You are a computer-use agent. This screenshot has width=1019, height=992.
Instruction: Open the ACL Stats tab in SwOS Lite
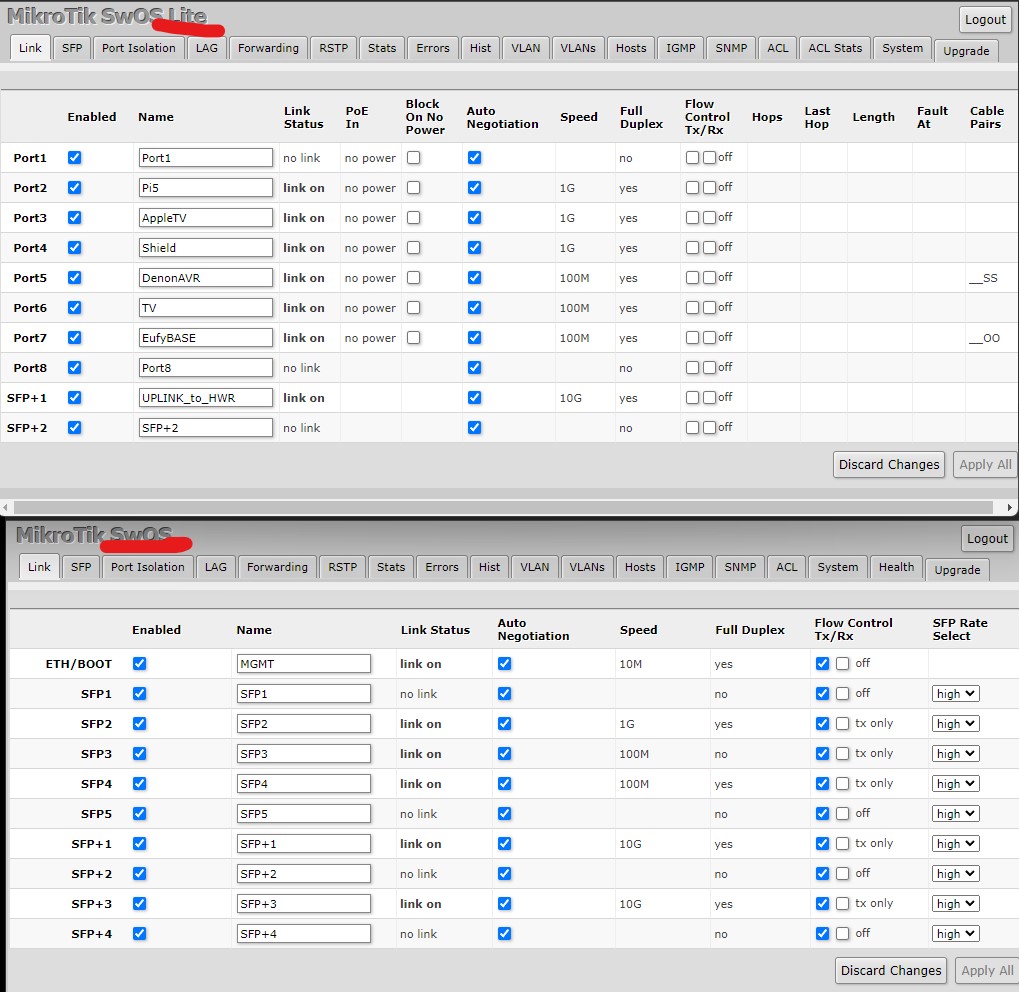tap(835, 48)
